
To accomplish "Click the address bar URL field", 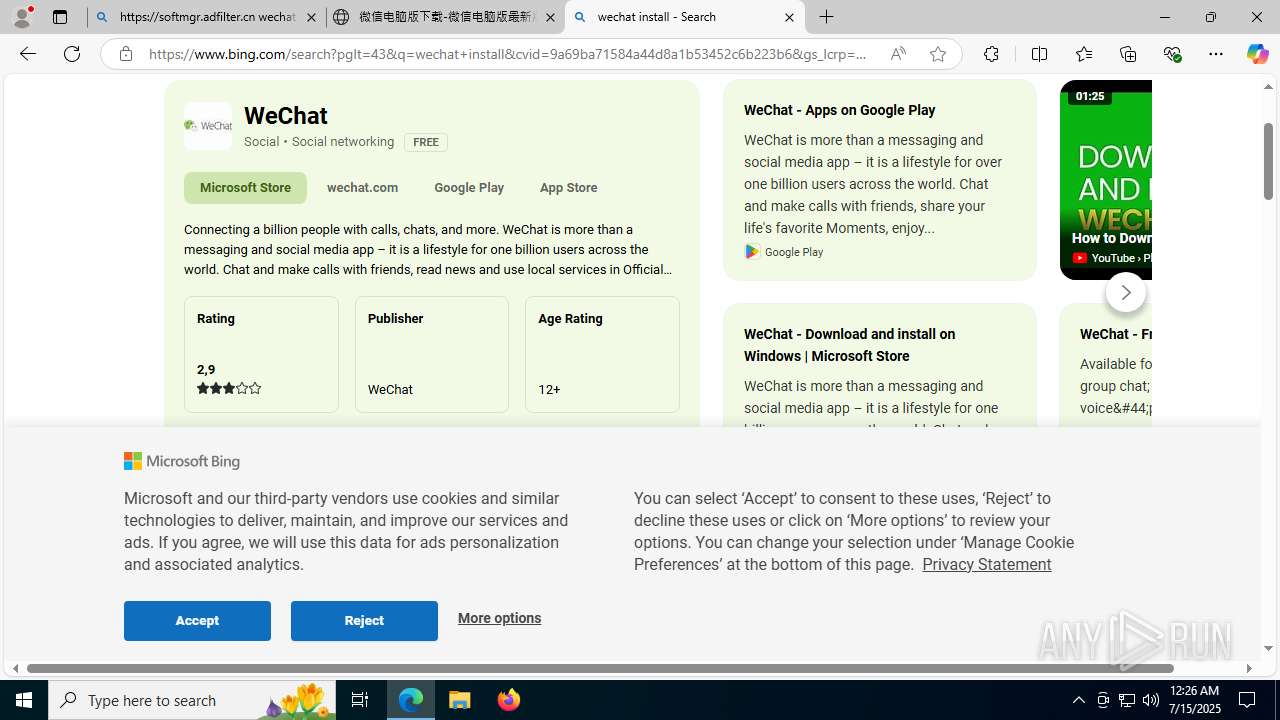I will (508, 54).
